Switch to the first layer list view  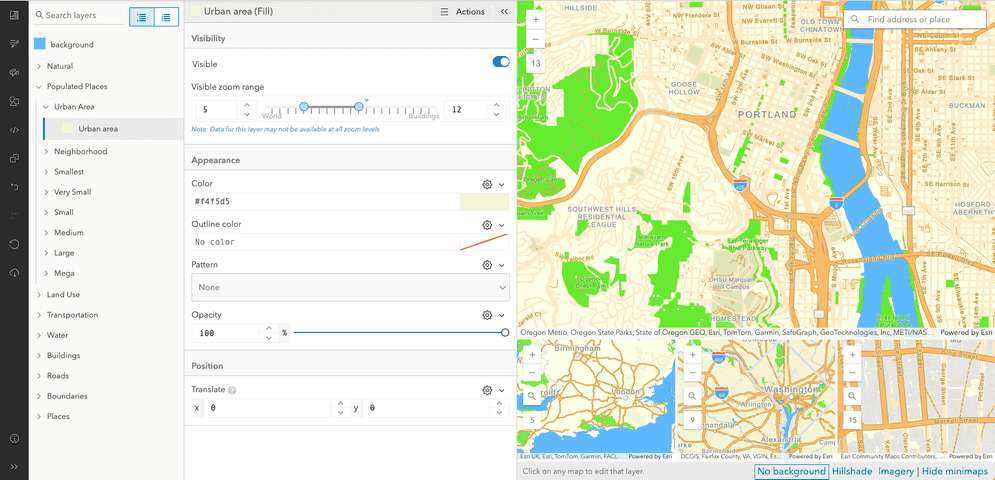142,17
